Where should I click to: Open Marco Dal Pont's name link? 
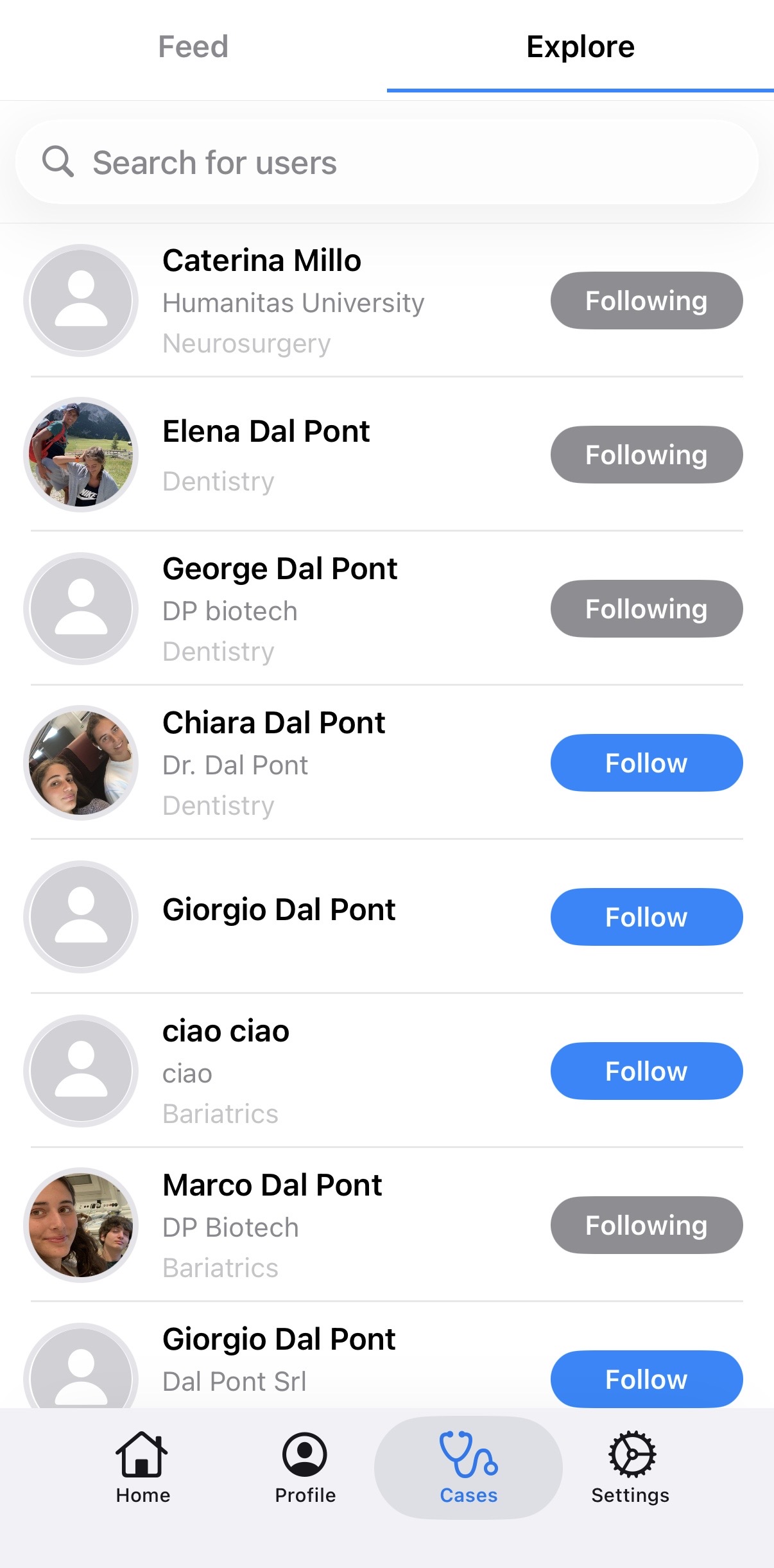pos(272,1185)
